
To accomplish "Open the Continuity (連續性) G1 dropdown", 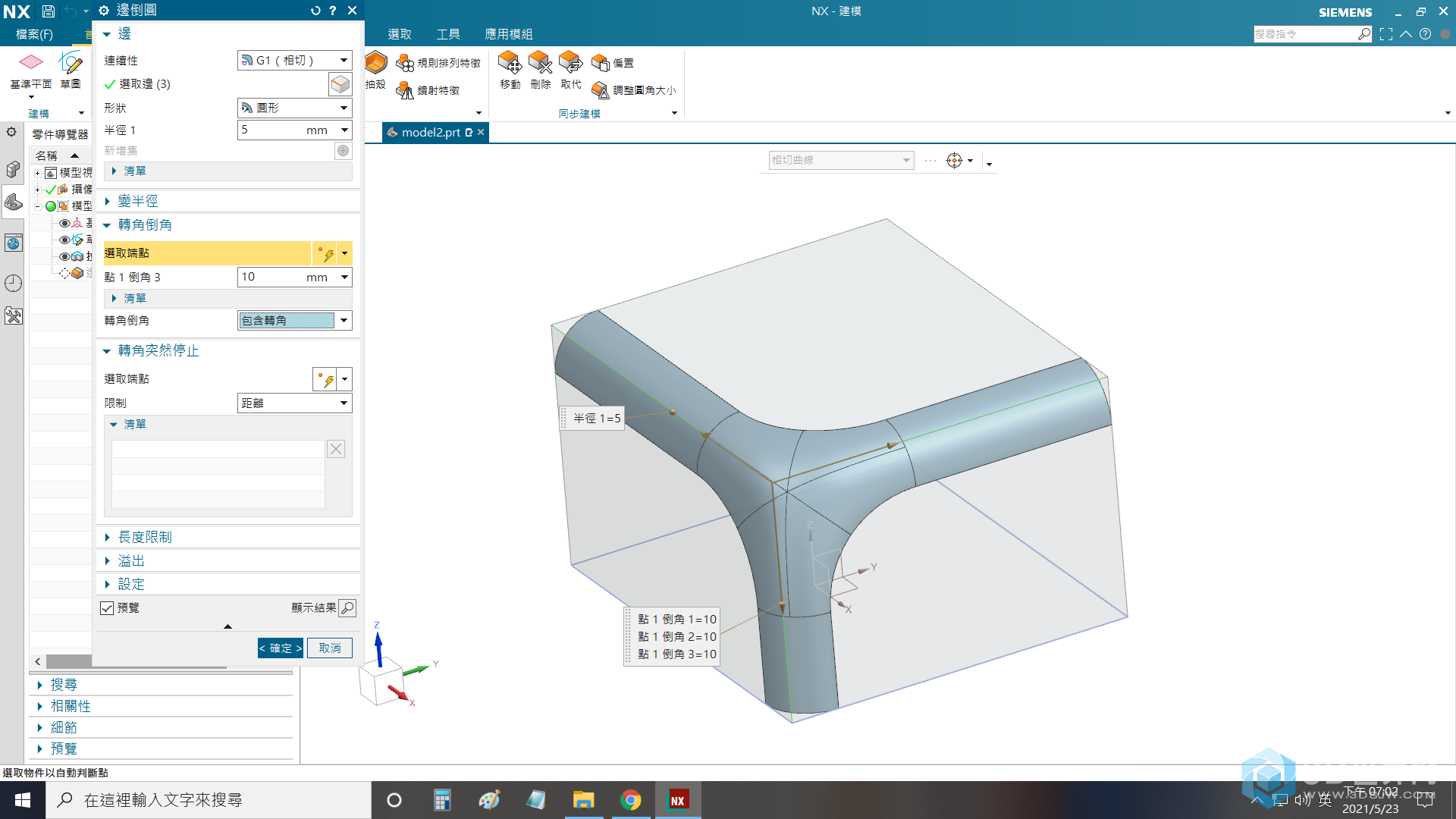I will (x=294, y=60).
